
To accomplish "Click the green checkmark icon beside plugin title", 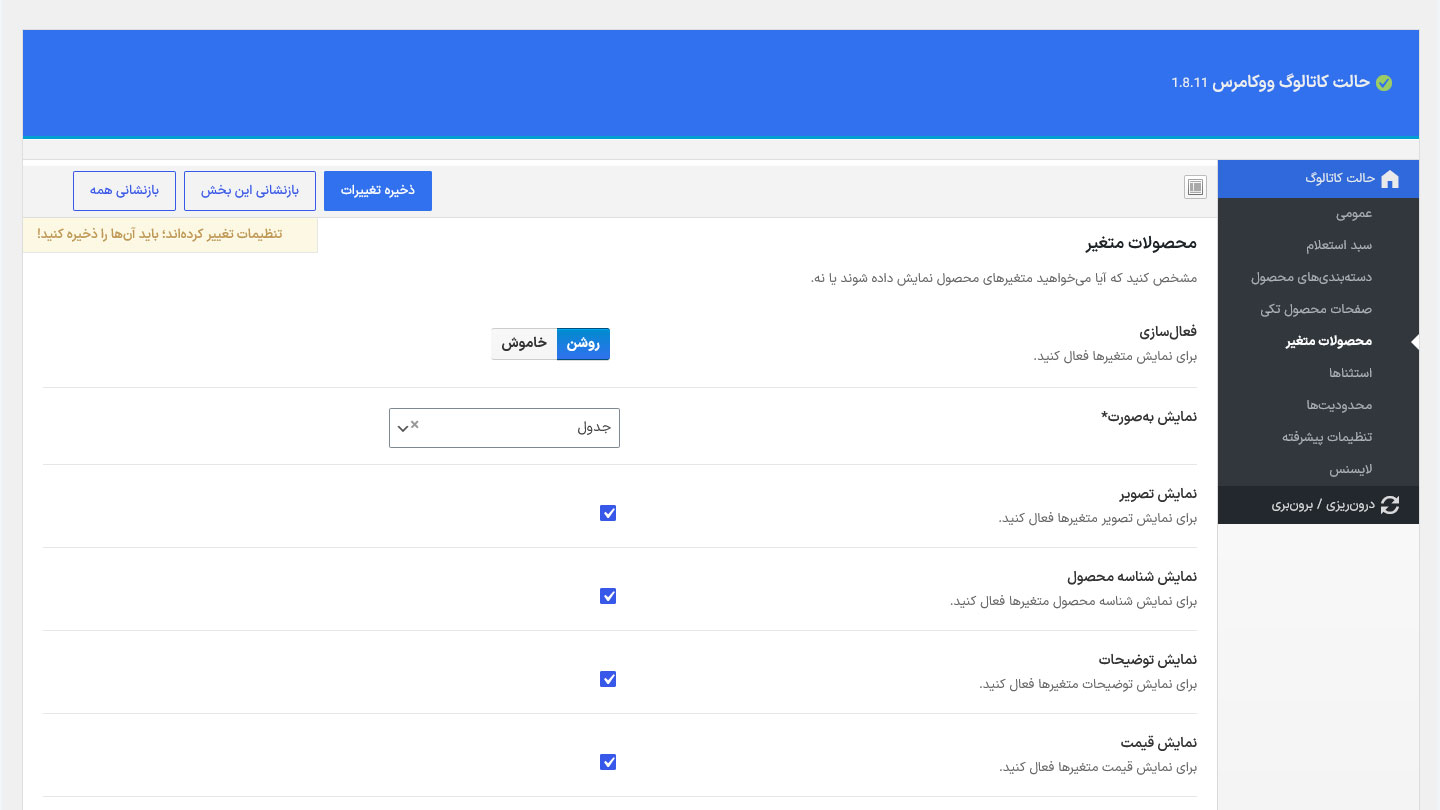I will [1384, 83].
